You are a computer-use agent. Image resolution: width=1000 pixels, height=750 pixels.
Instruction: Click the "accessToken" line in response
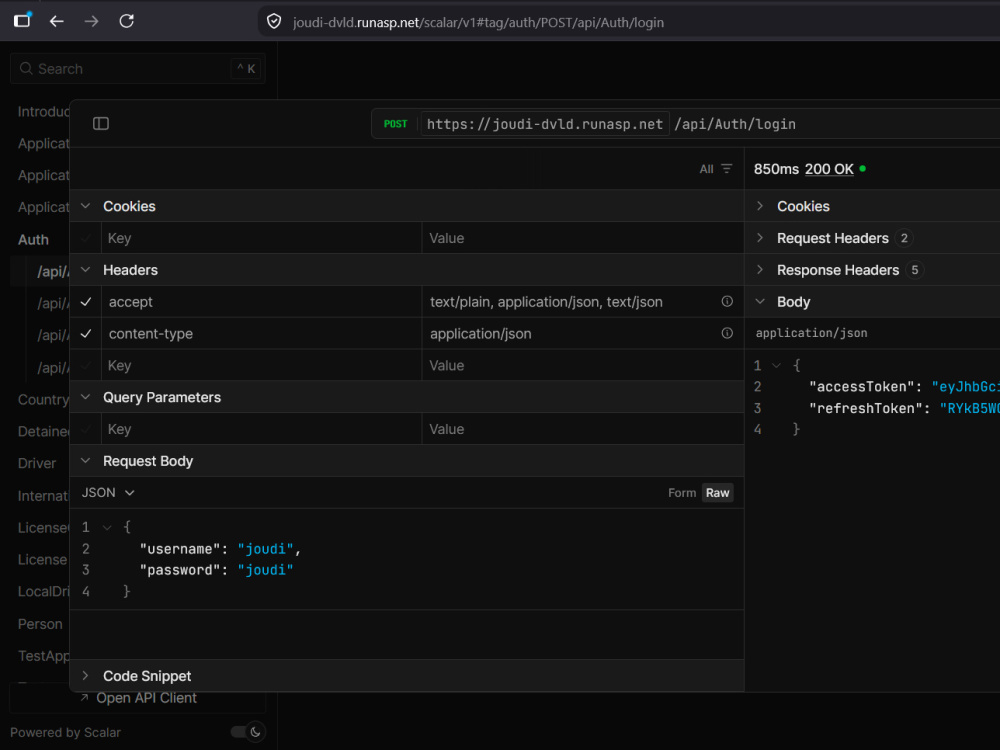pyautogui.click(x=904, y=387)
